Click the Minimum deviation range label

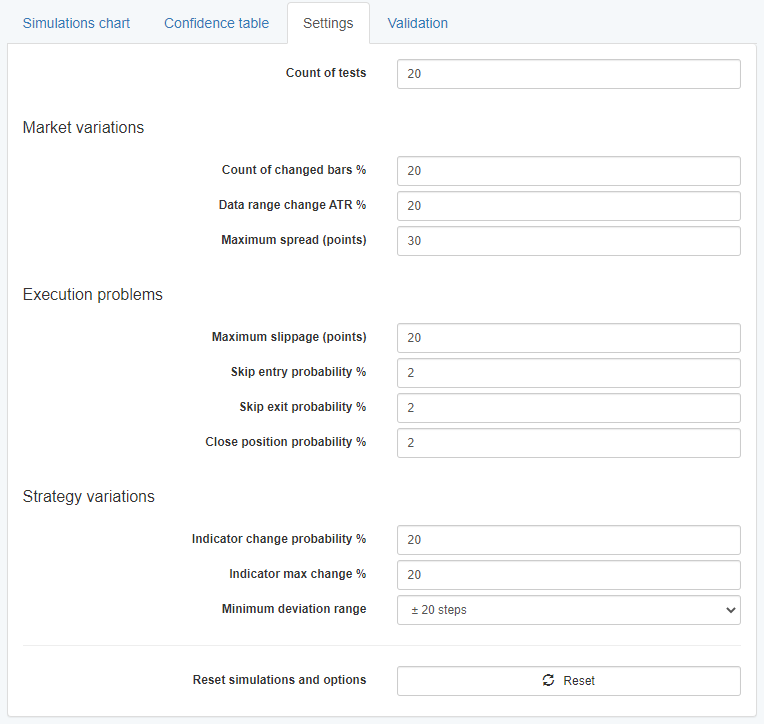293,609
